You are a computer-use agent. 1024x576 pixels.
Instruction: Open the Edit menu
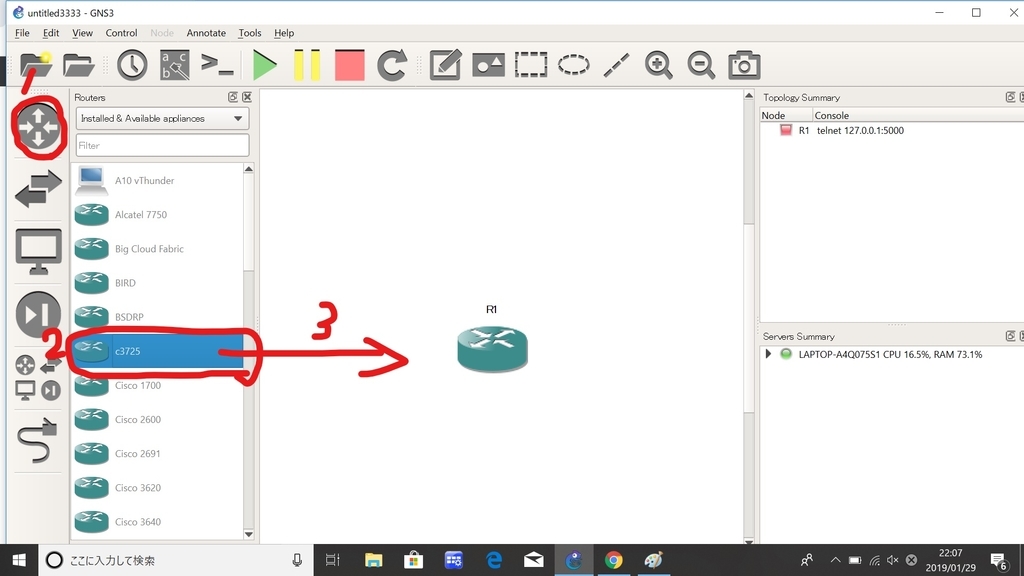pyautogui.click(x=51, y=33)
